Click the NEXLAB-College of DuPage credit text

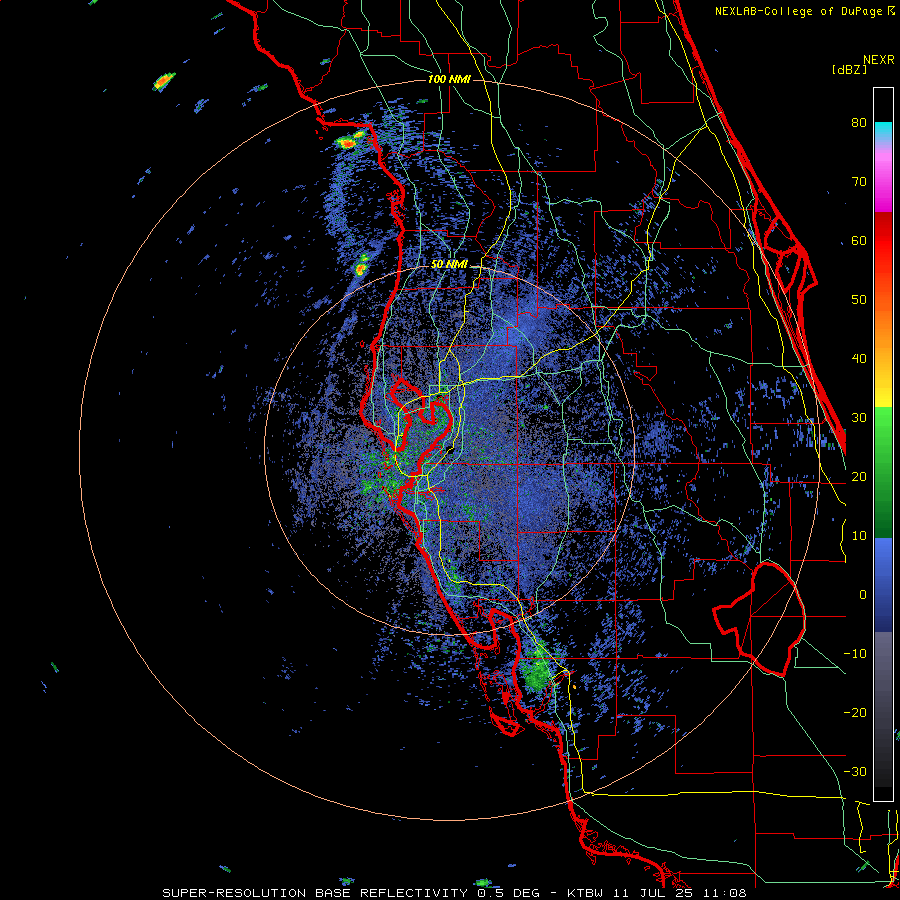tap(800, 11)
